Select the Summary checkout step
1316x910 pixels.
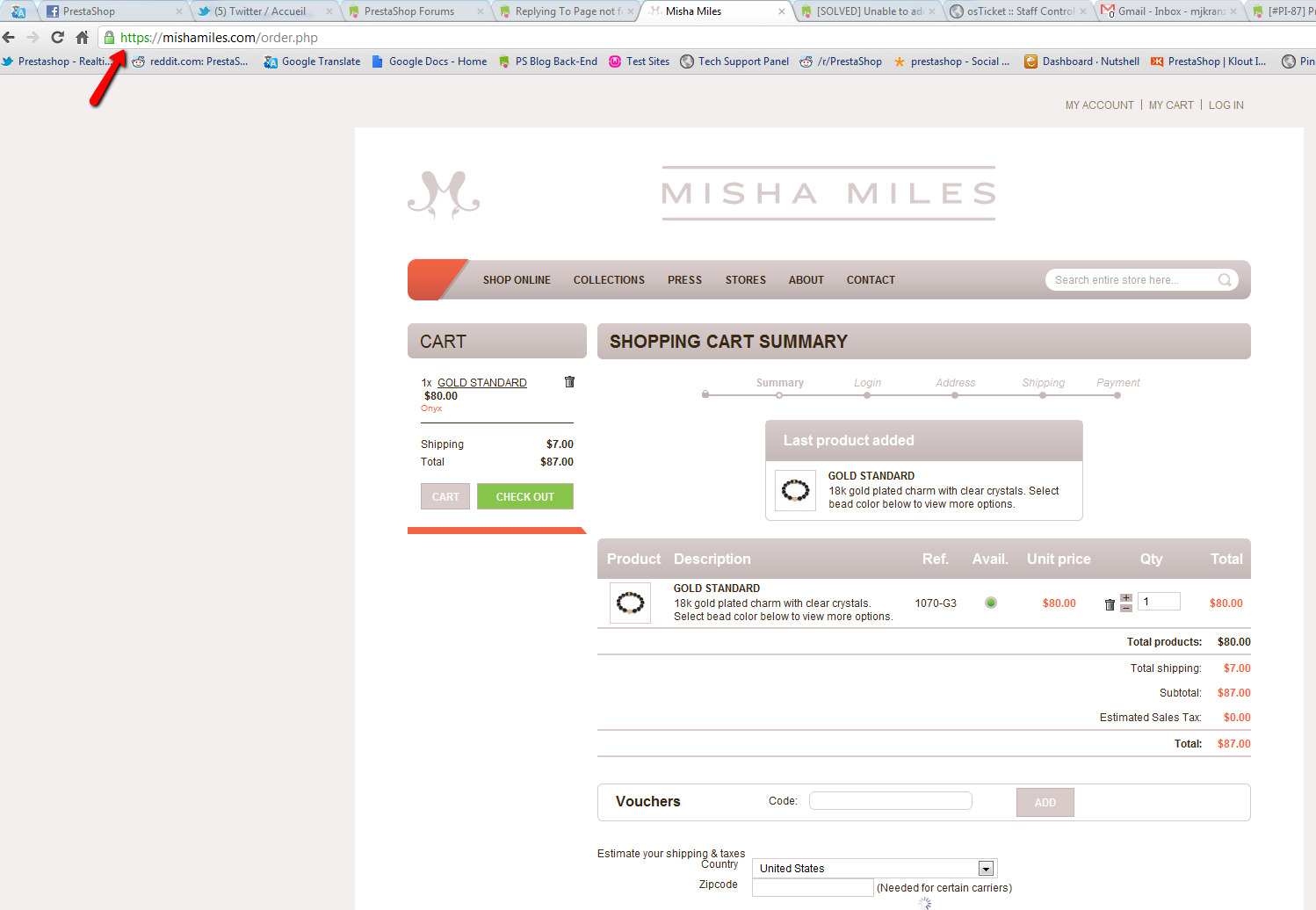pos(779,383)
